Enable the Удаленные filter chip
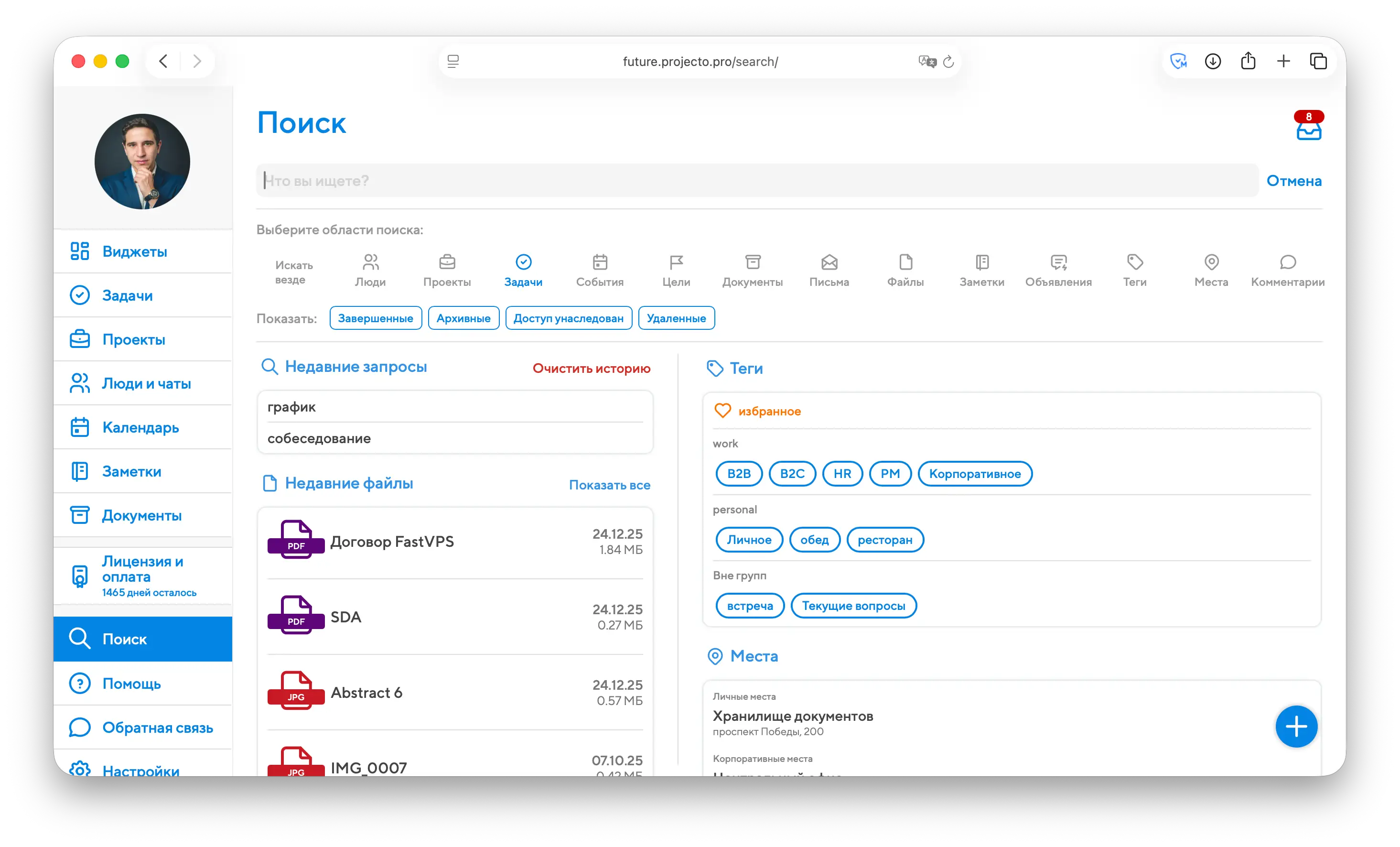The height and width of the screenshot is (847, 1400). [x=676, y=318]
